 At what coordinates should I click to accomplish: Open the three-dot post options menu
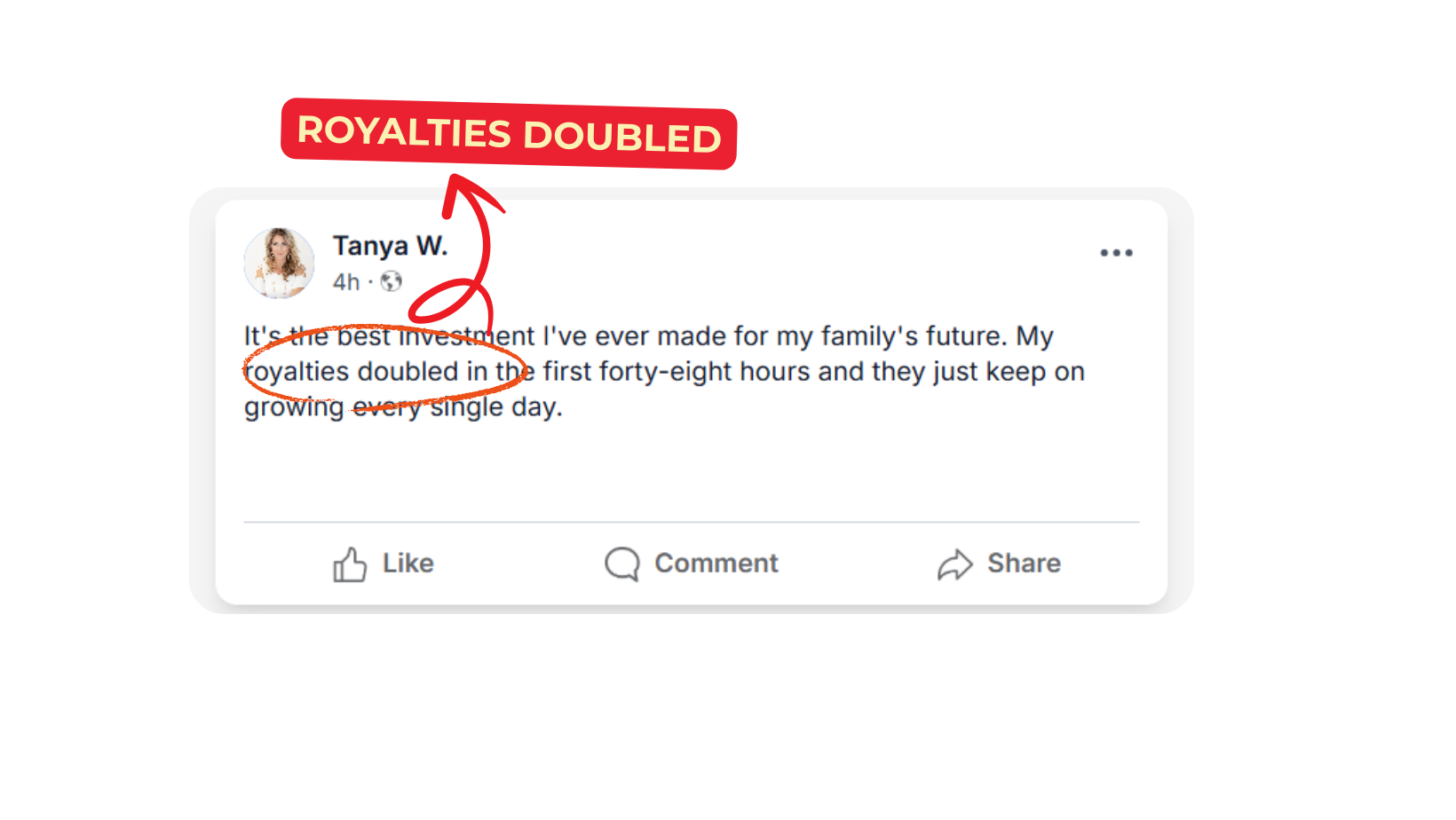pyautogui.click(x=1116, y=253)
